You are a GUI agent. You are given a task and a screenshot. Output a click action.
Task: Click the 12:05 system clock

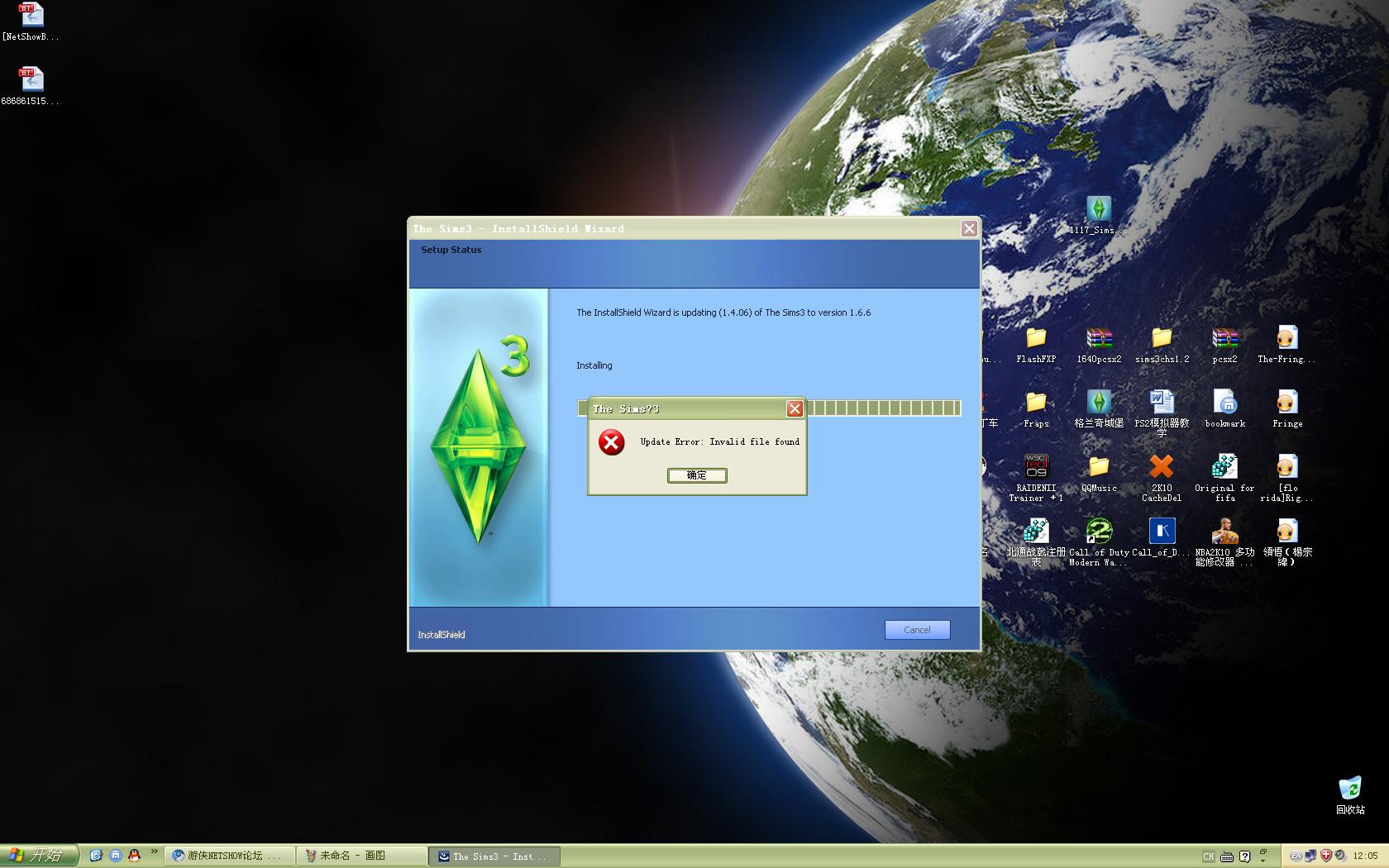click(x=1365, y=856)
